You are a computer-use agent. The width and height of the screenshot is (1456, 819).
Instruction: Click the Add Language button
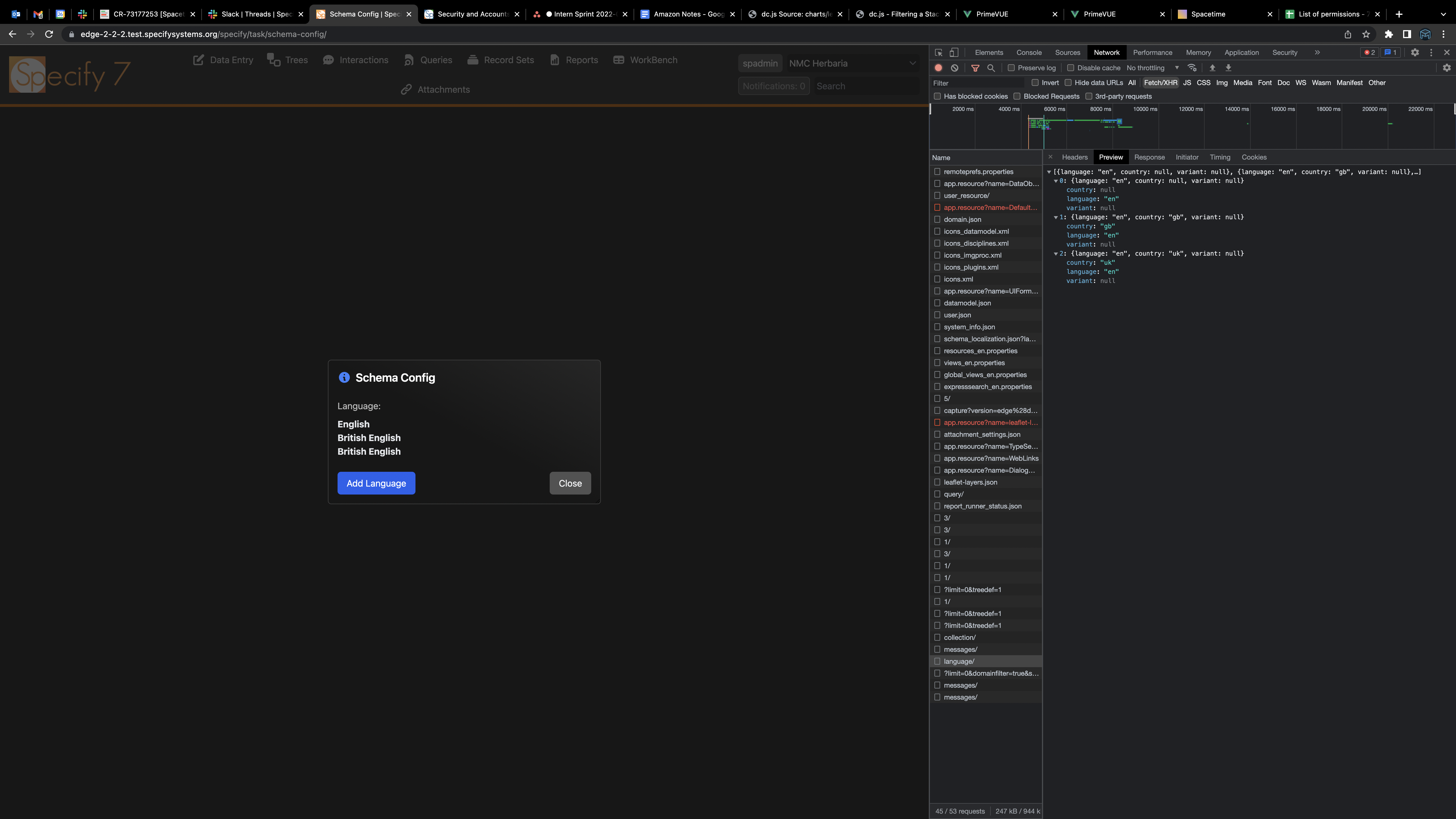click(x=376, y=483)
